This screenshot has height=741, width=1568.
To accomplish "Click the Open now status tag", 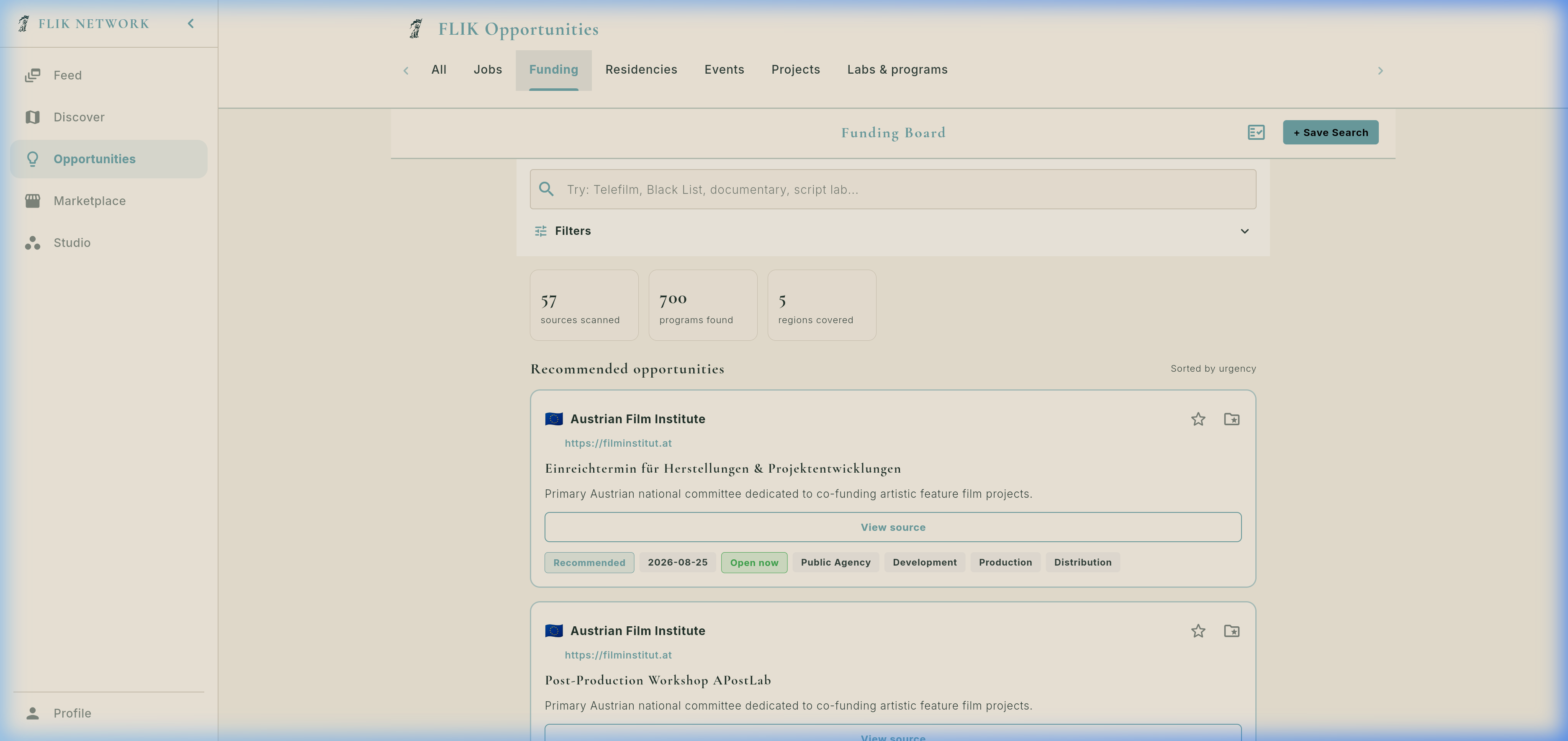I will (754, 563).
